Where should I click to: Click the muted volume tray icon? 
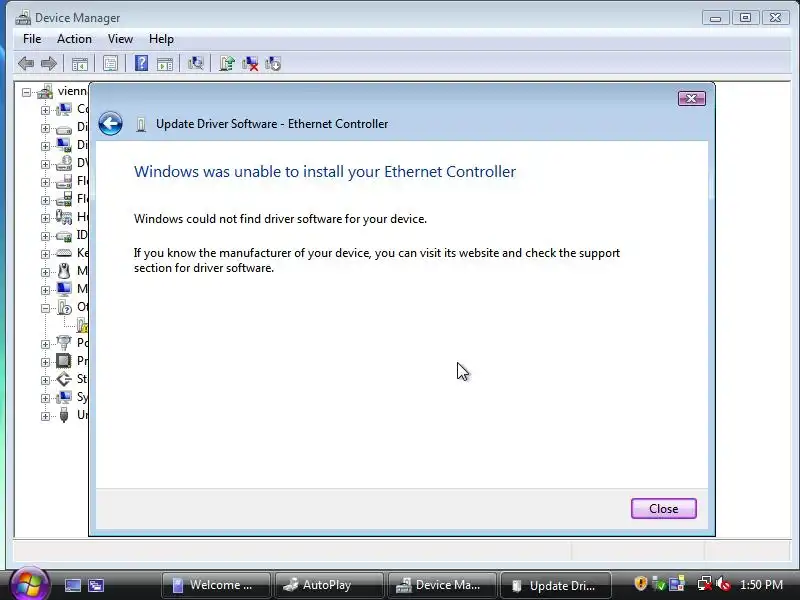tap(723, 583)
